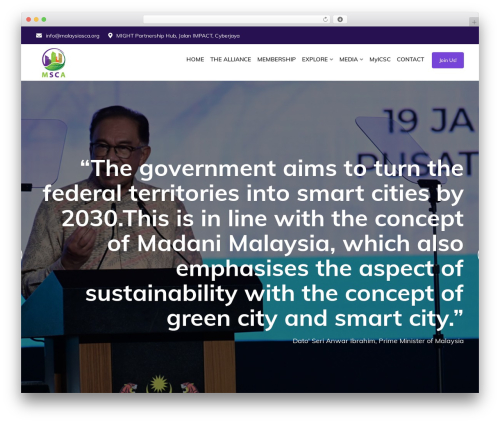This screenshot has height=423, width=500.
Task: Click the browser reload icon
Action: point(325,20)
